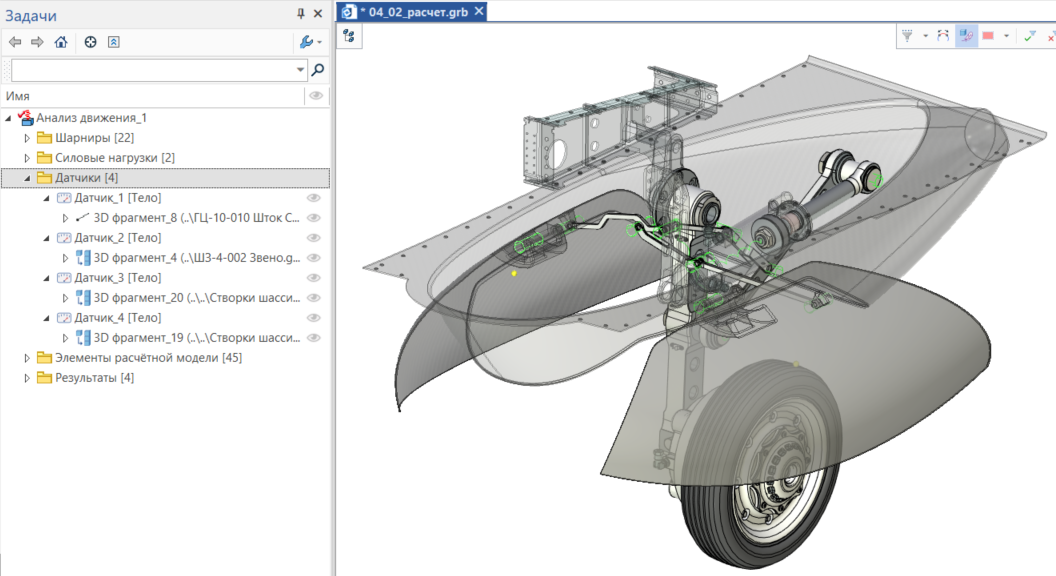Click the magnifier search icon

(318, 70)
